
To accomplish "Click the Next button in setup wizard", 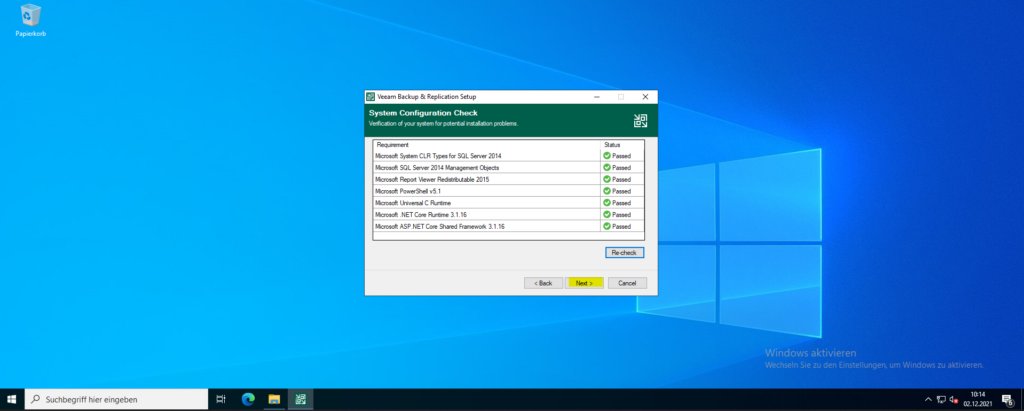I will tap(585, 283).
